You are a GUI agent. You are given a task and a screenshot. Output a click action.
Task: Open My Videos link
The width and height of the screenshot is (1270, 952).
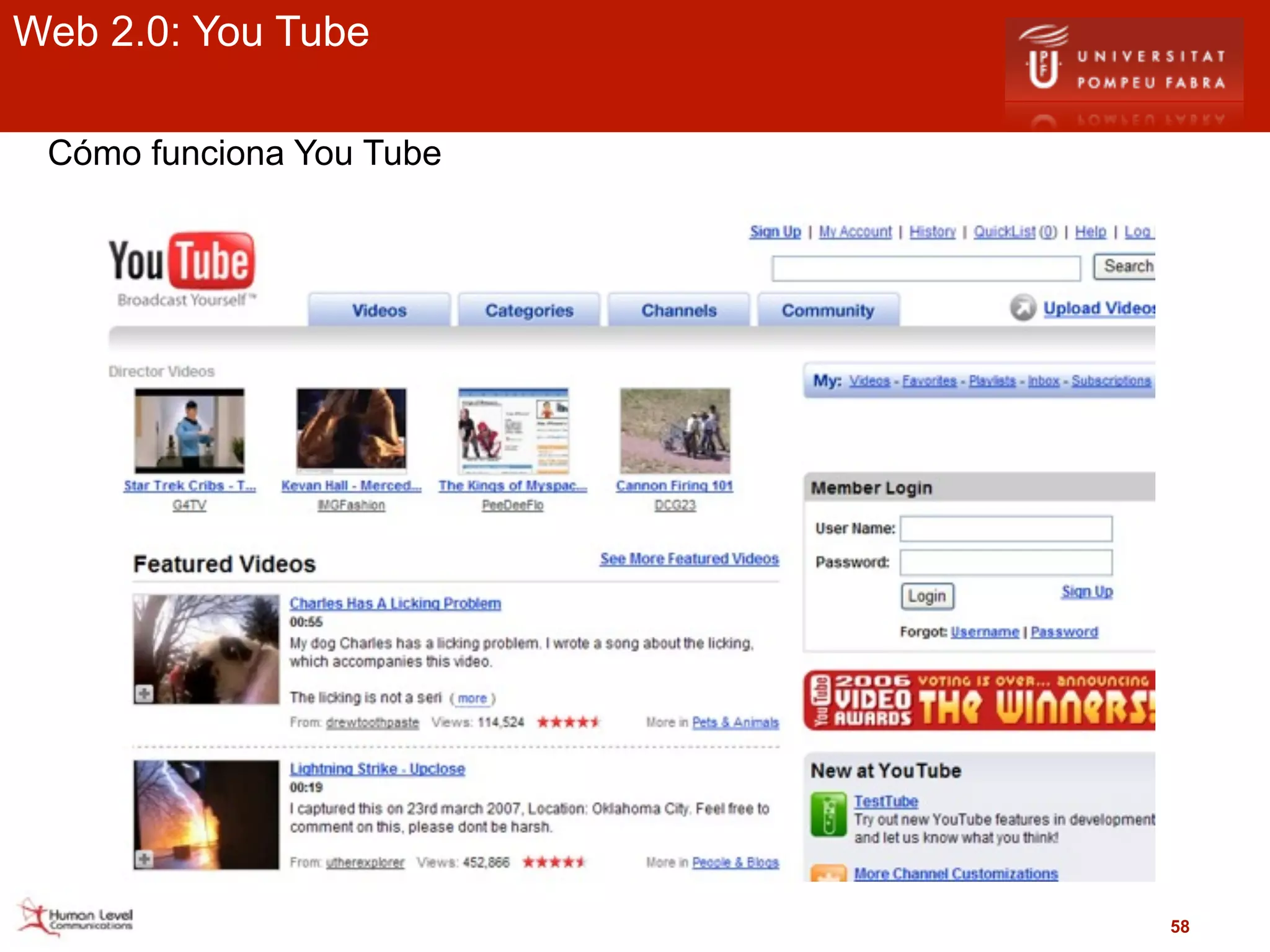click(x=869, y=381)
